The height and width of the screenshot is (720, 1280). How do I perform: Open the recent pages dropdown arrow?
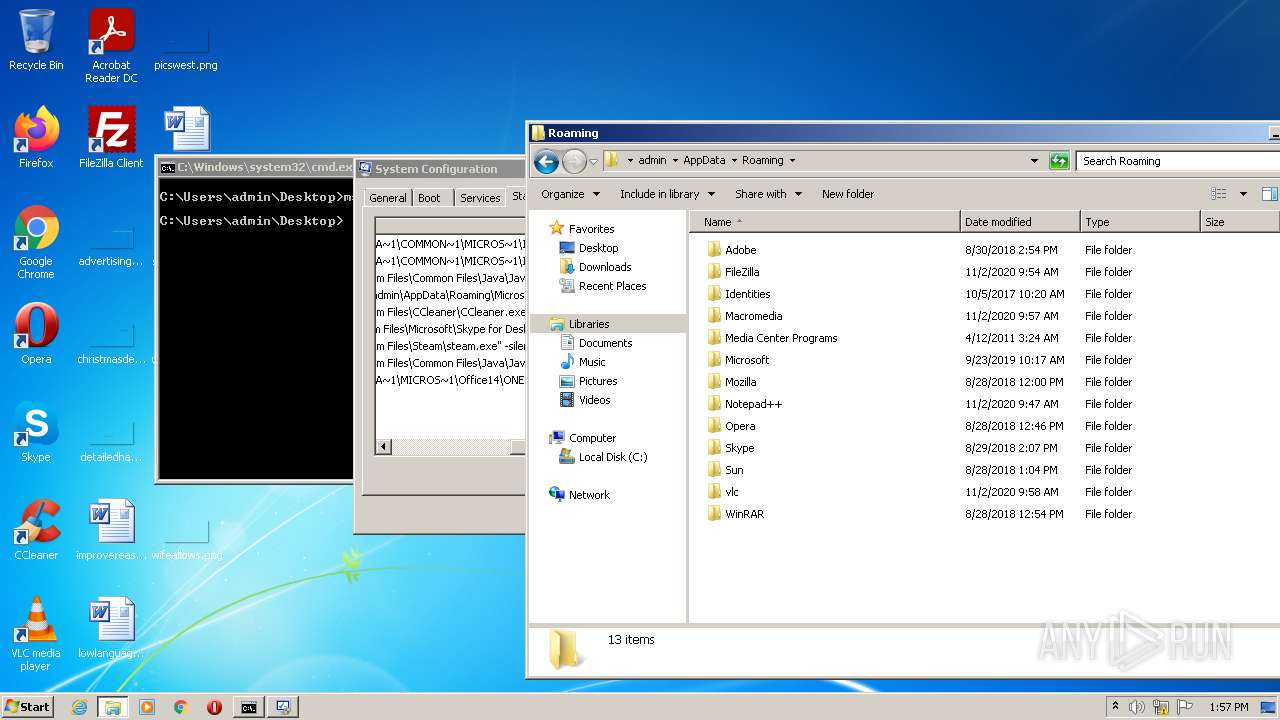[593, 161]
